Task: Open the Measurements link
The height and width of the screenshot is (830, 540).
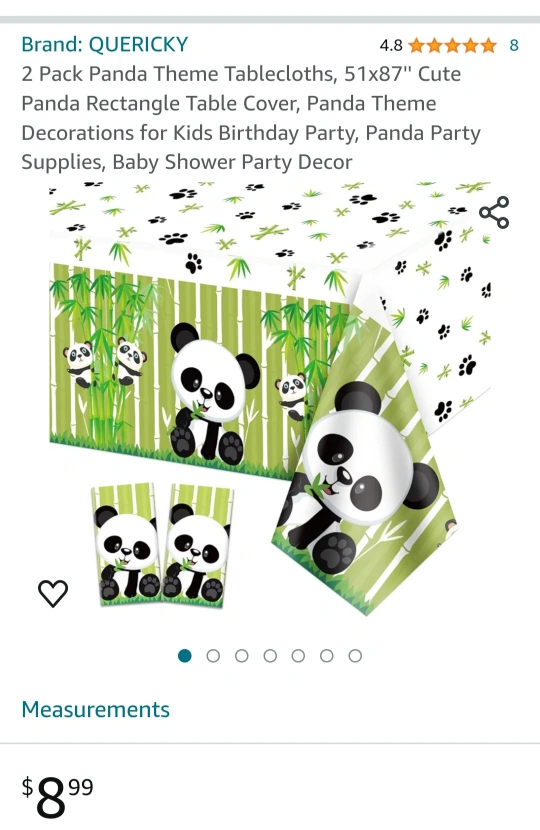Action: [x=95, y=709]
